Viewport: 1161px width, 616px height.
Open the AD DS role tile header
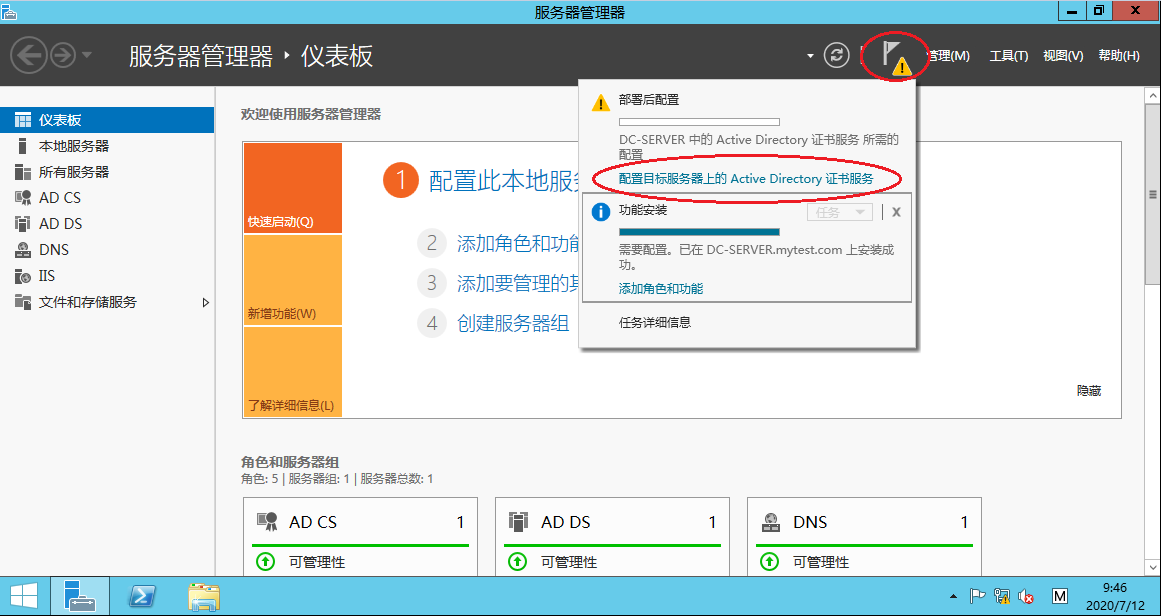coord(612,522)
